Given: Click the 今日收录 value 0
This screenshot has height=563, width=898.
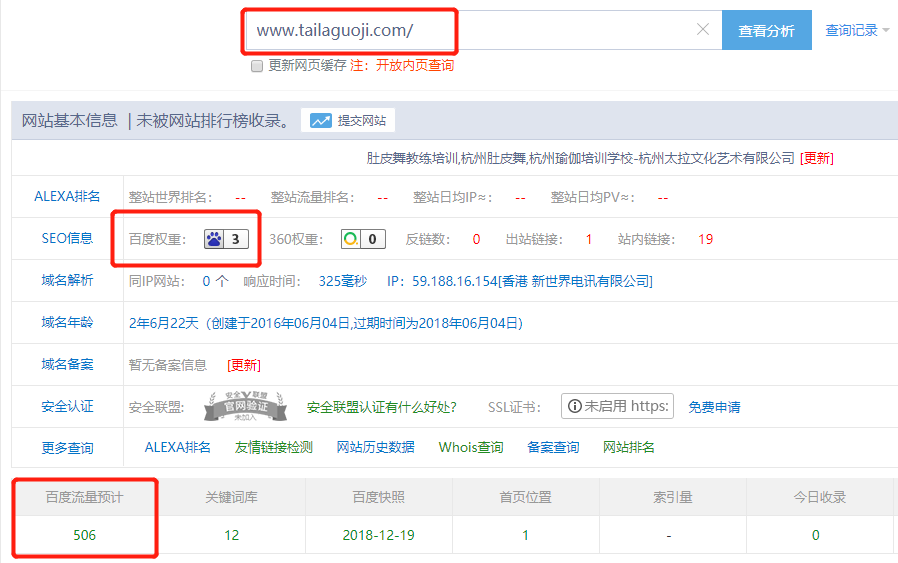Looking at the screenshot, I should (816, 535).
